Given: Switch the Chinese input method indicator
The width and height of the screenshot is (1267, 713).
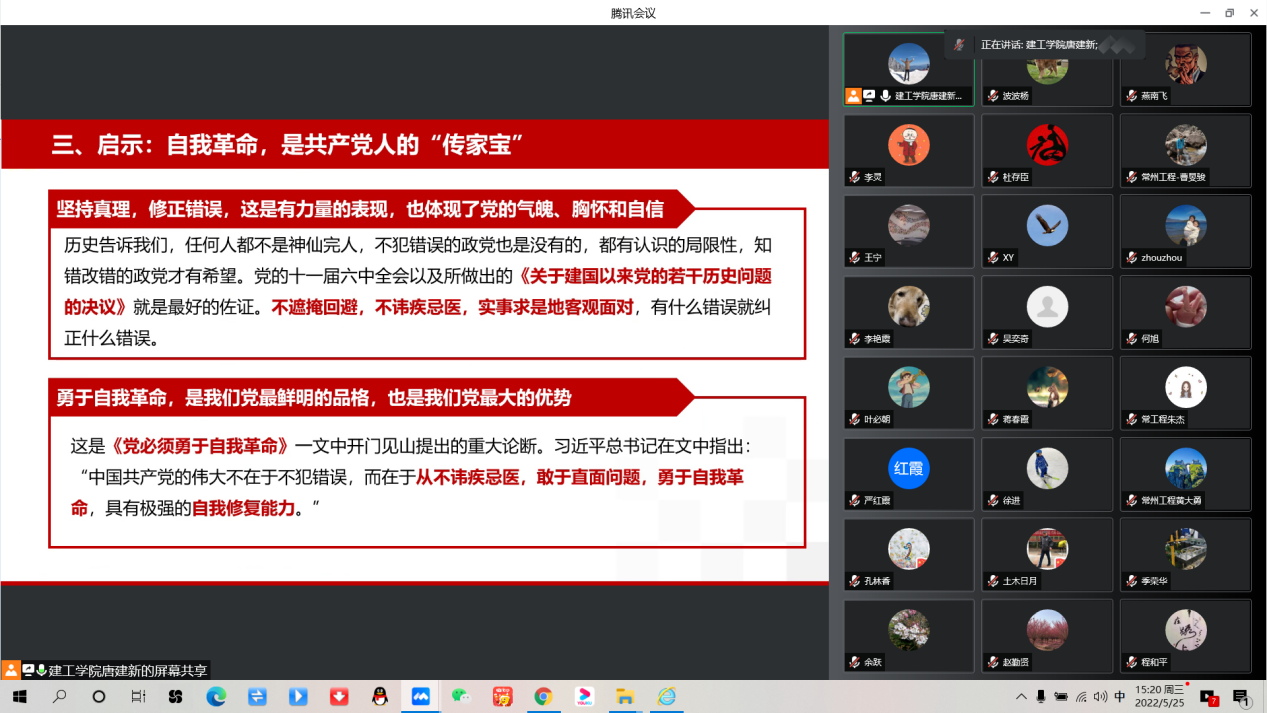Looking at the screenshot, I should (x=1120, y=696).
